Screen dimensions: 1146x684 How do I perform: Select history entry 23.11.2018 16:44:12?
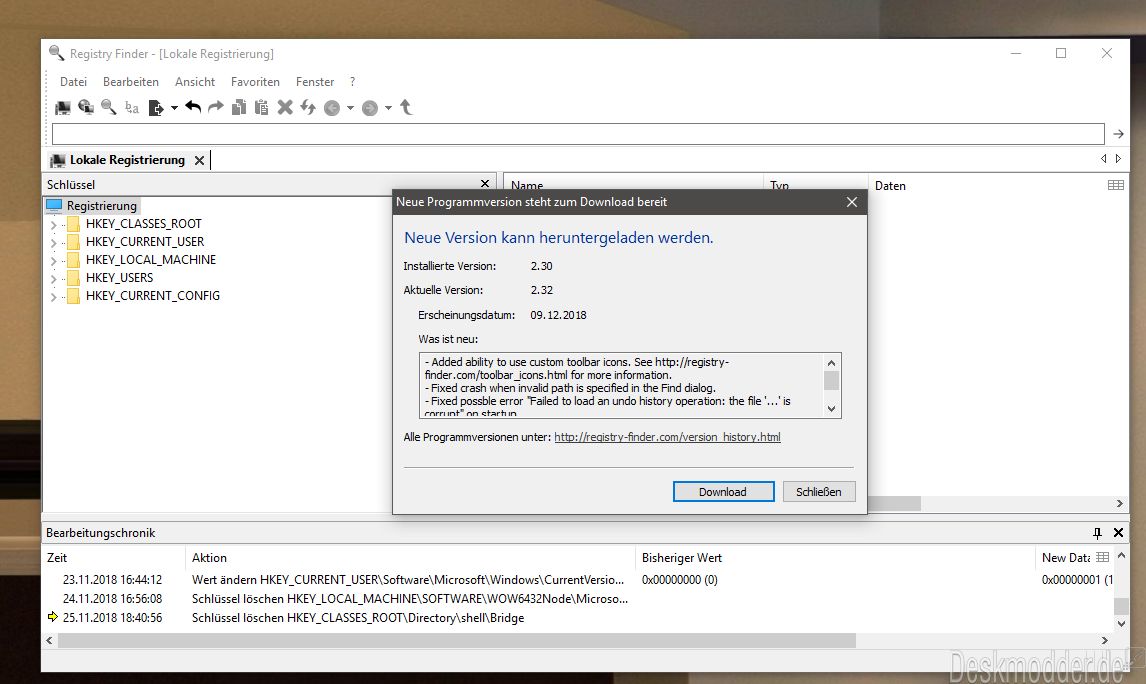click(x=112, y=580)
